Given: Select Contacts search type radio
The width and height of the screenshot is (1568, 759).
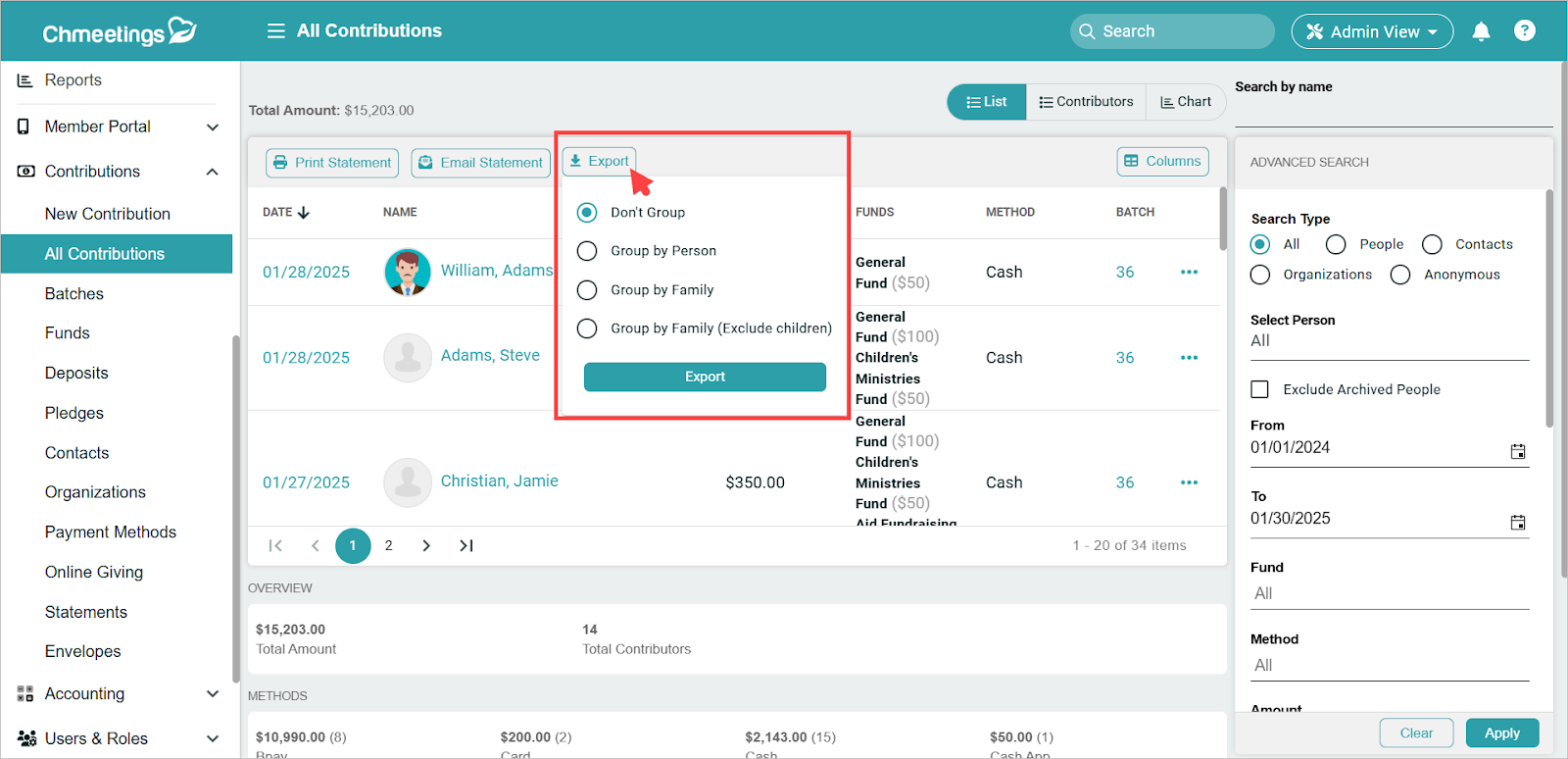Looking at the screenshot, I should (x=1432, y=244).
